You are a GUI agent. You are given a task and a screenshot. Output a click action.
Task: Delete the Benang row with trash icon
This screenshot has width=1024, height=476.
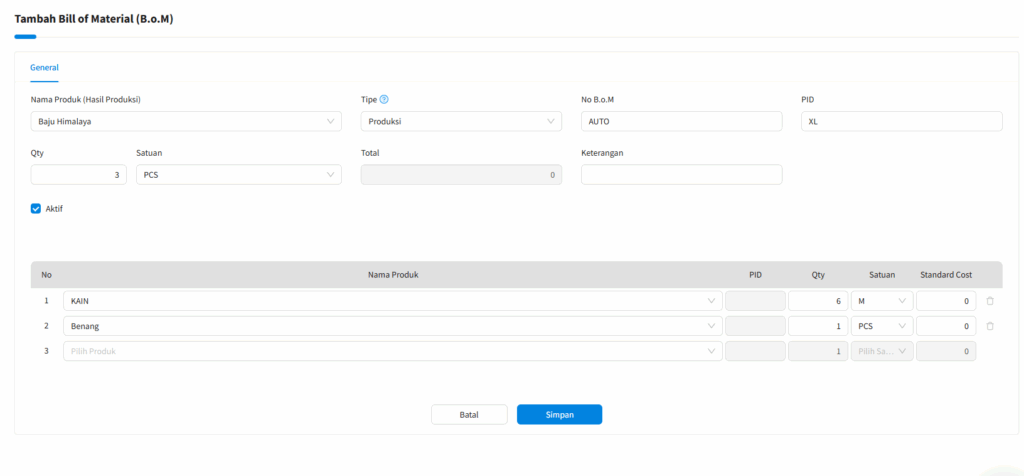990,326
